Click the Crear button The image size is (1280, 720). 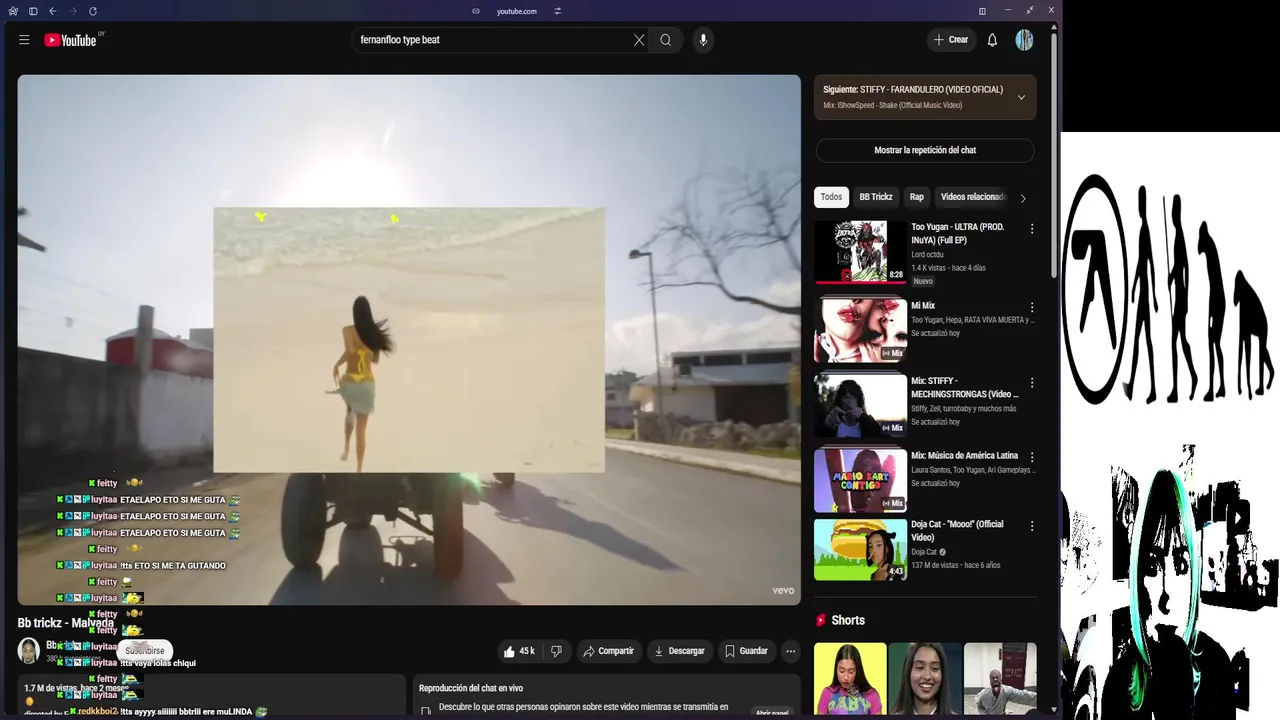pyautogui.click(x=951, y=40)
